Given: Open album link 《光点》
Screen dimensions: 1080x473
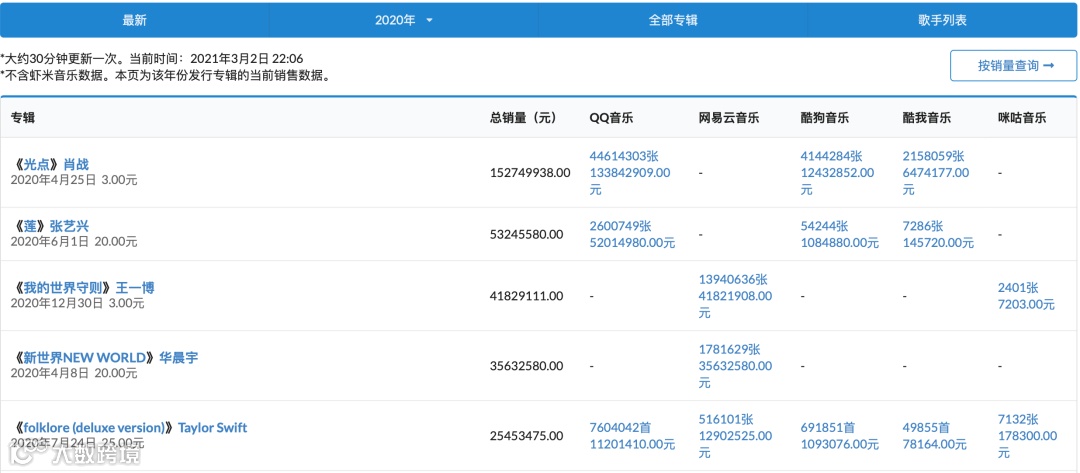Looking at the screenshot, I should [x=36, y=165].
